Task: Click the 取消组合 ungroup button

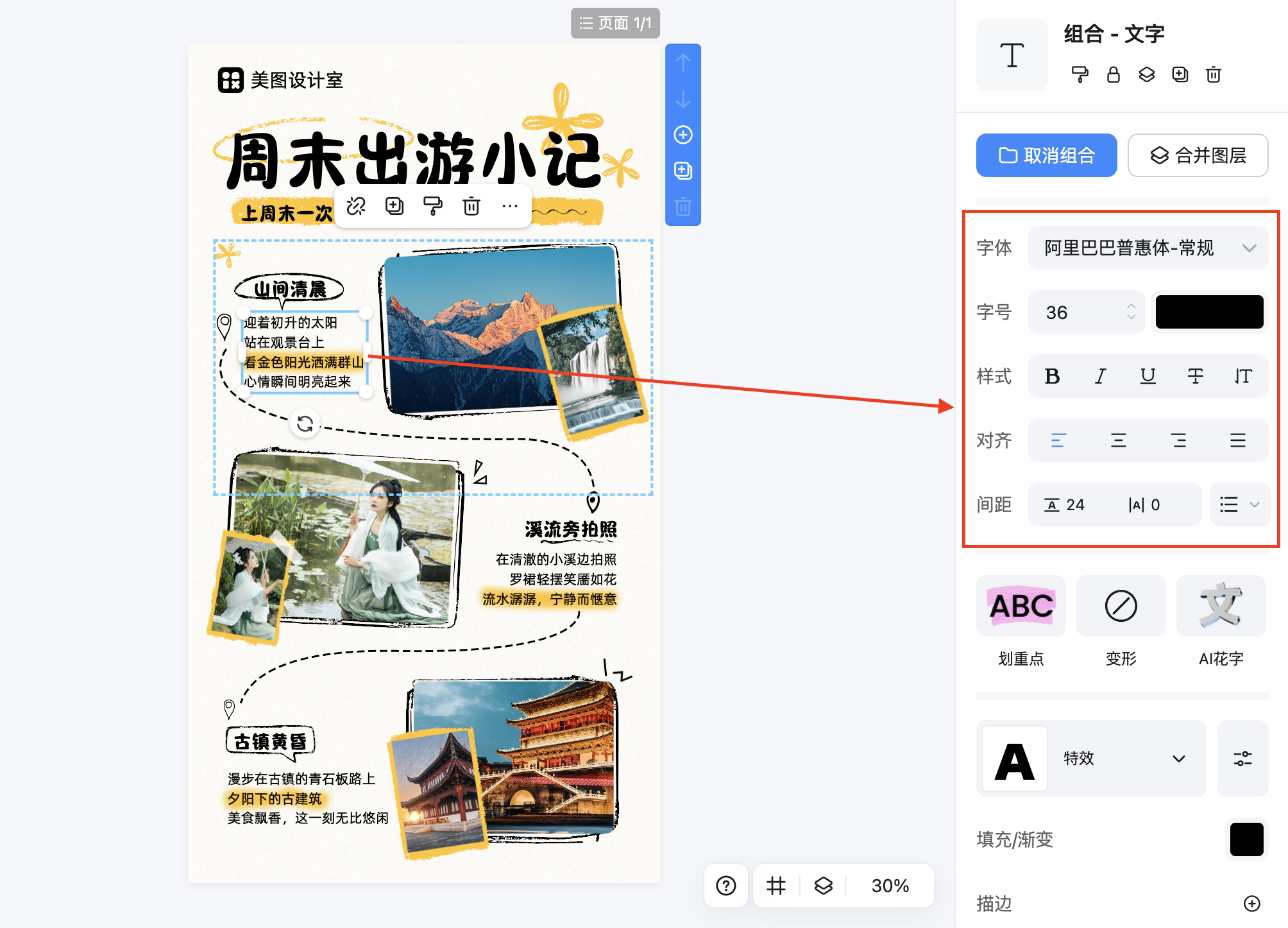Action: 1046,155
